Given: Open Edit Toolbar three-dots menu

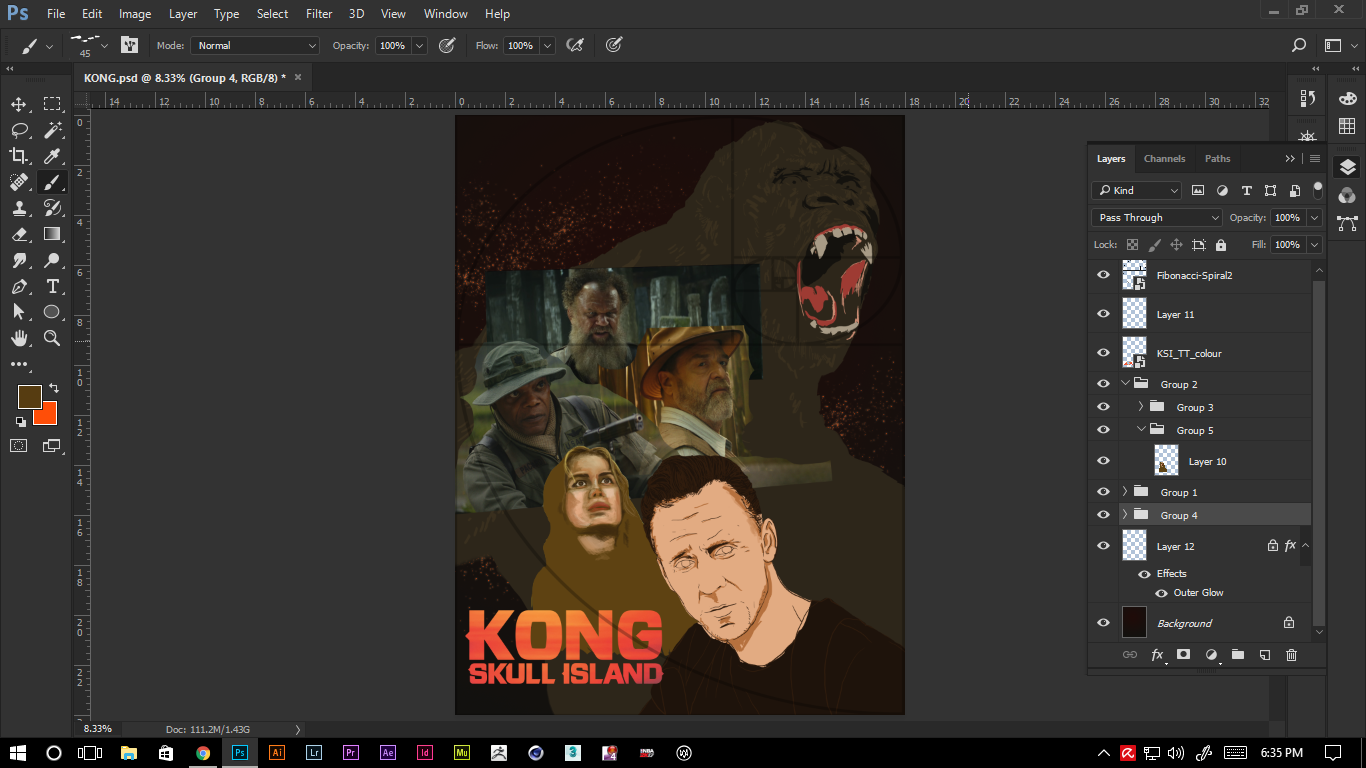Looking at the screenshot, I should tap(19, 365).
